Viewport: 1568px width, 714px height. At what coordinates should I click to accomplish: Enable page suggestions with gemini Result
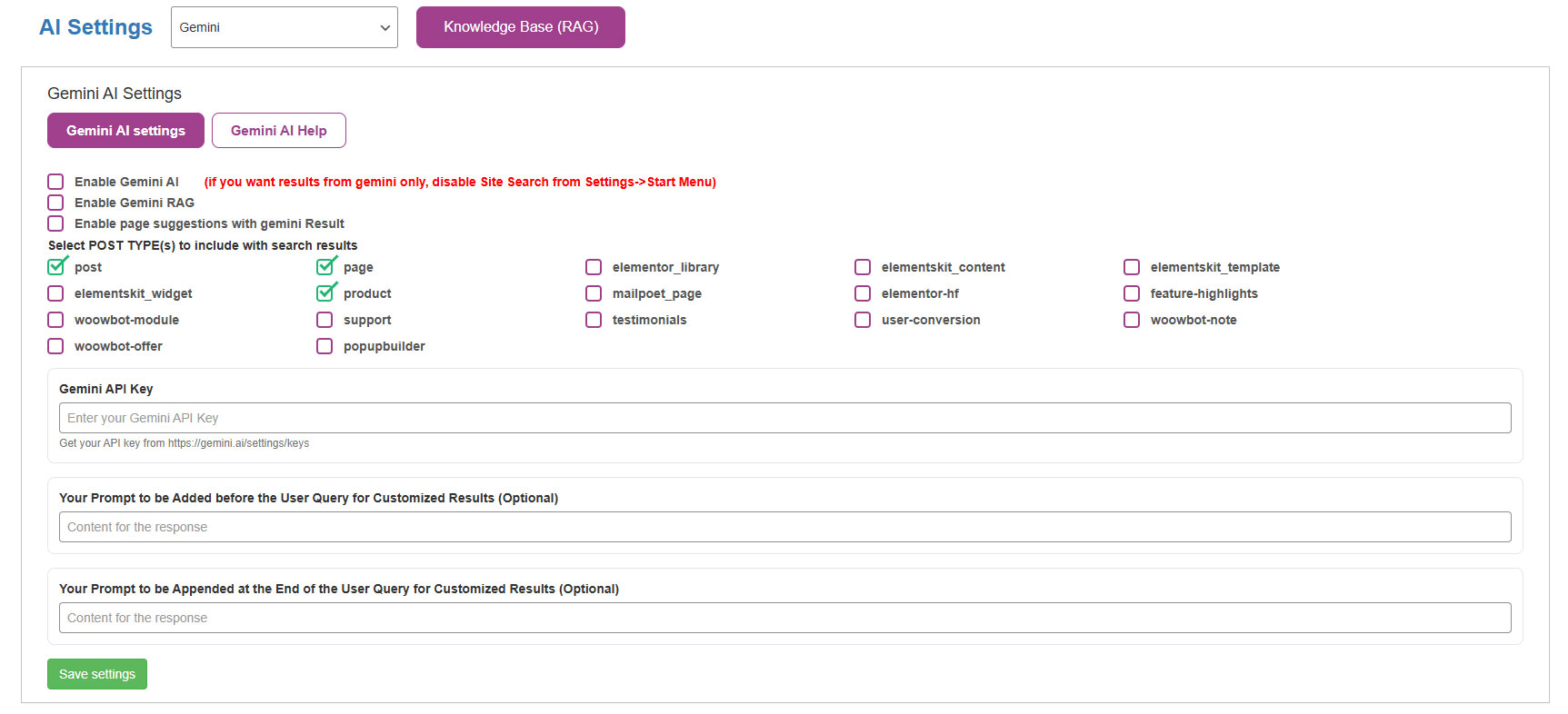(x=55, y=223)
